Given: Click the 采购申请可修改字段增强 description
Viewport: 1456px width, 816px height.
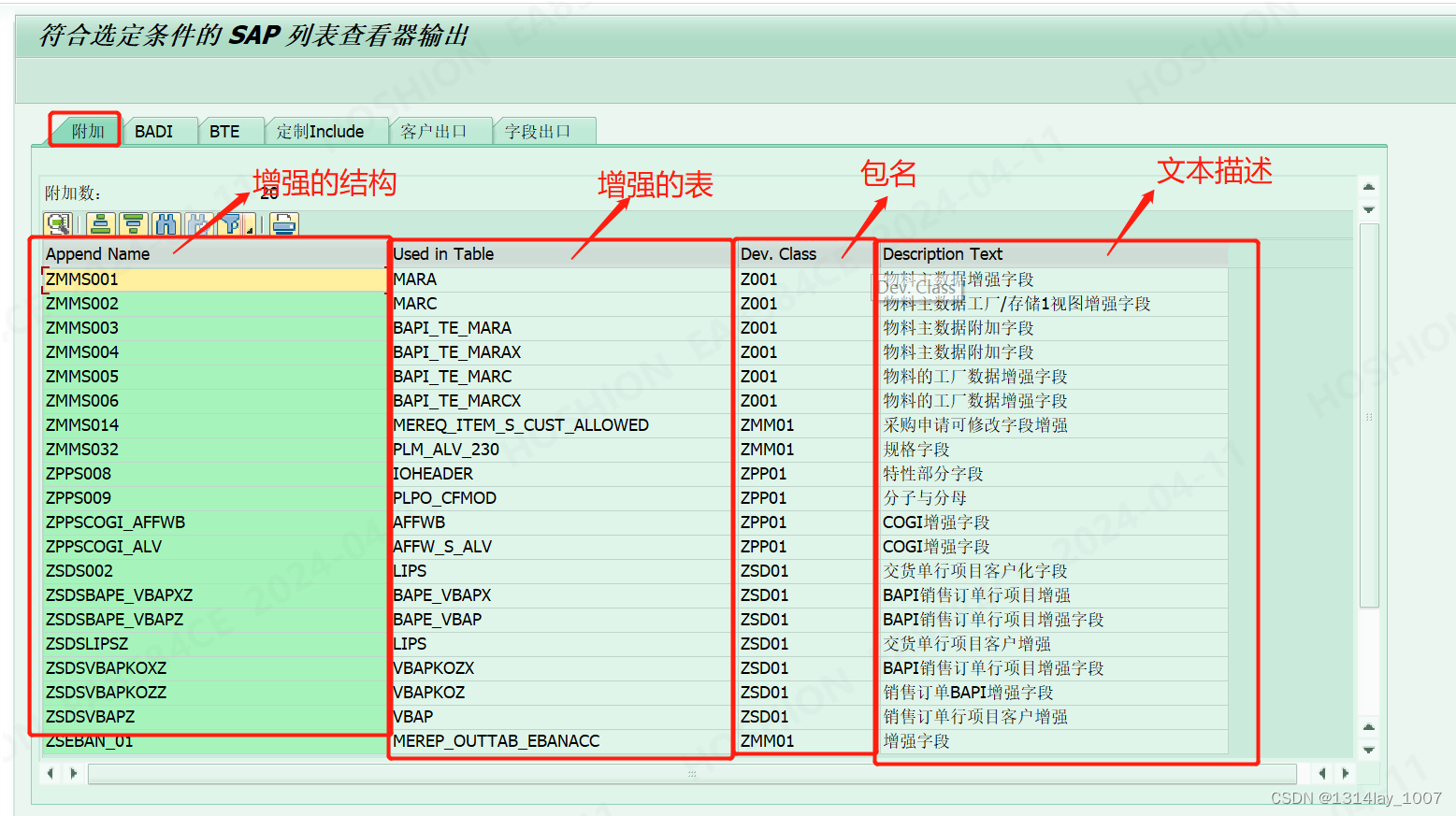Looking at the screenshot, I should [1054, 425].
